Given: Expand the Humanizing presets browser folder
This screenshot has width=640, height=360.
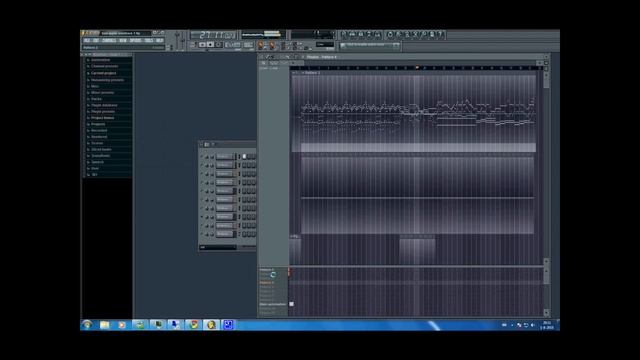Looking at the screenshot, I should coord(107,80).
